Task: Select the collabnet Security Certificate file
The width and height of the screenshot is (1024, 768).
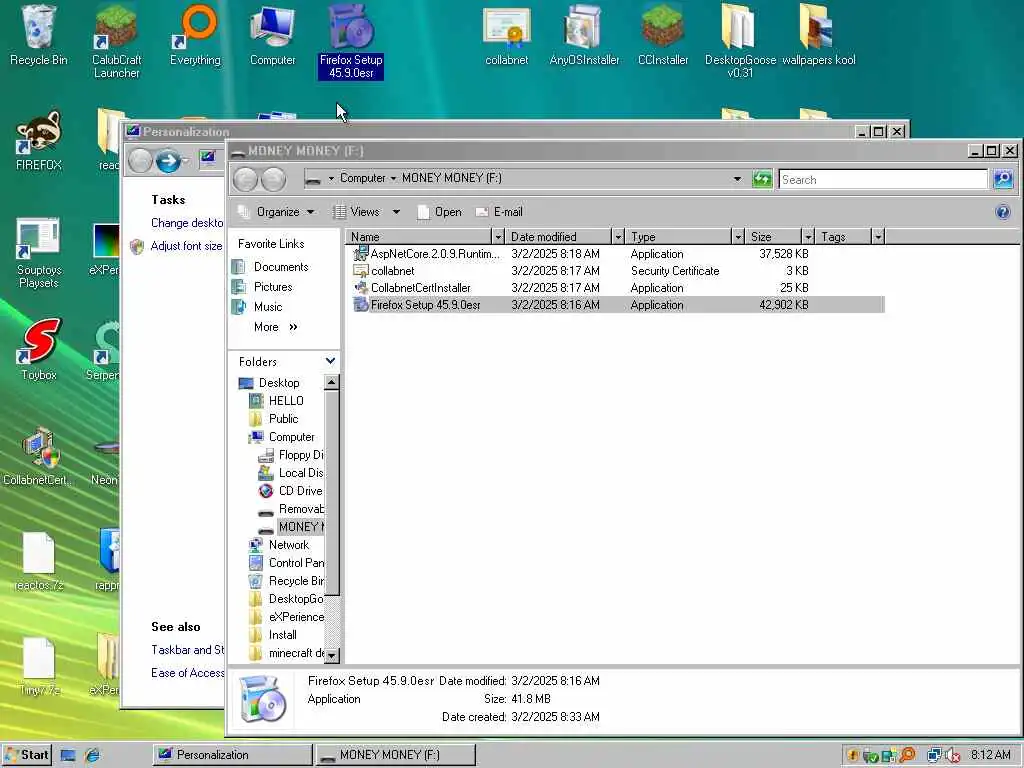Action: coord(618,270)
